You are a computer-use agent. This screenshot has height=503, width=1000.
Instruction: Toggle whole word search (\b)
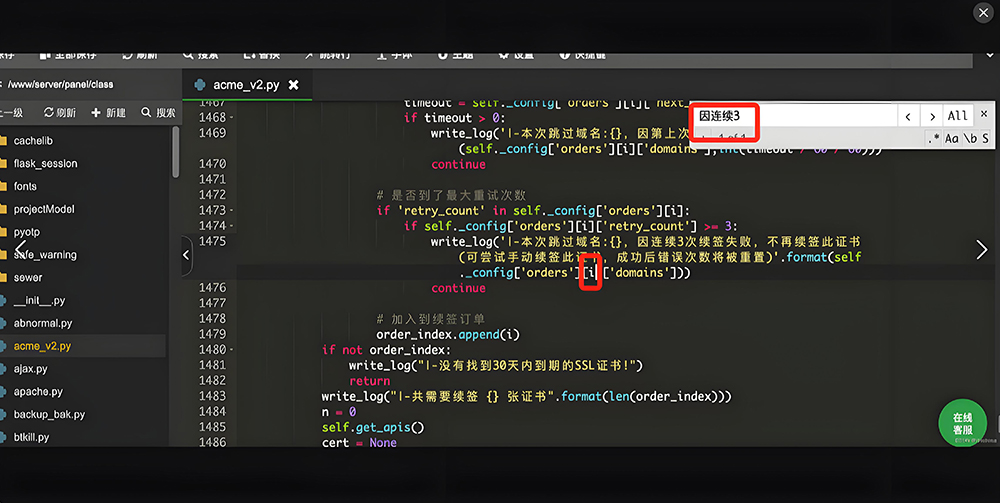coord(969,139)
